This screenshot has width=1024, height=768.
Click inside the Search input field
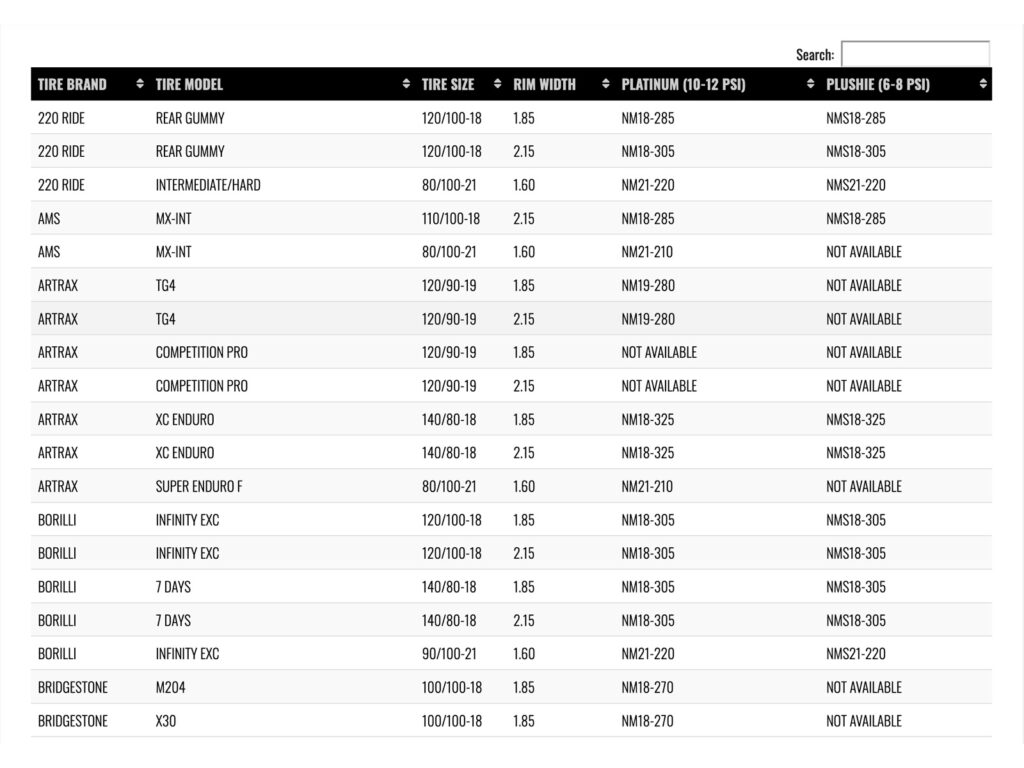(915, 54)
